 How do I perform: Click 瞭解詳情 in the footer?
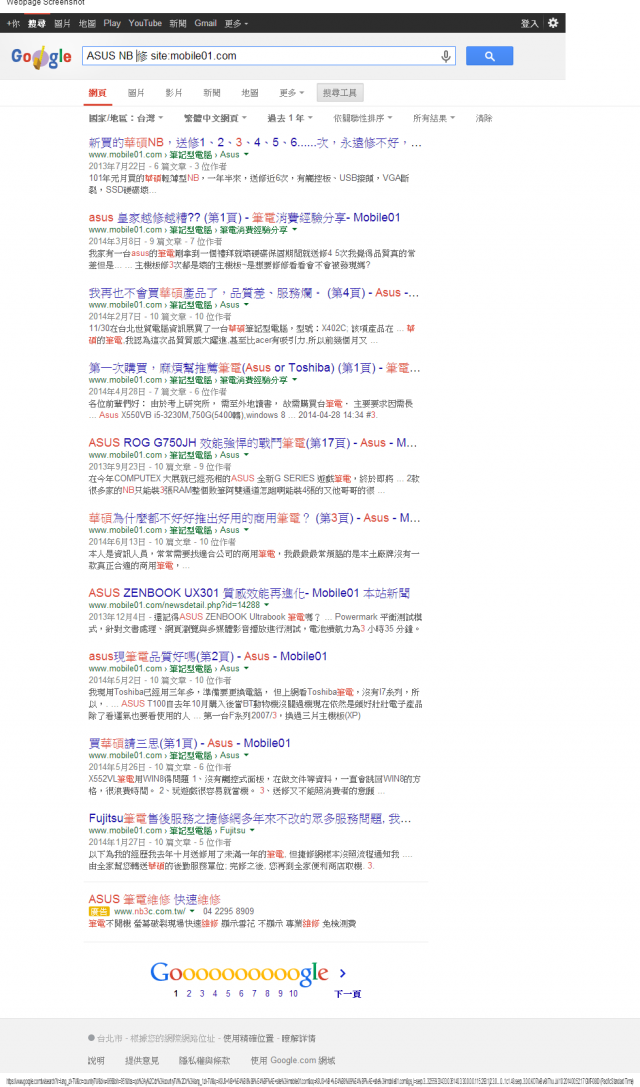click(x=298, y=1038)
